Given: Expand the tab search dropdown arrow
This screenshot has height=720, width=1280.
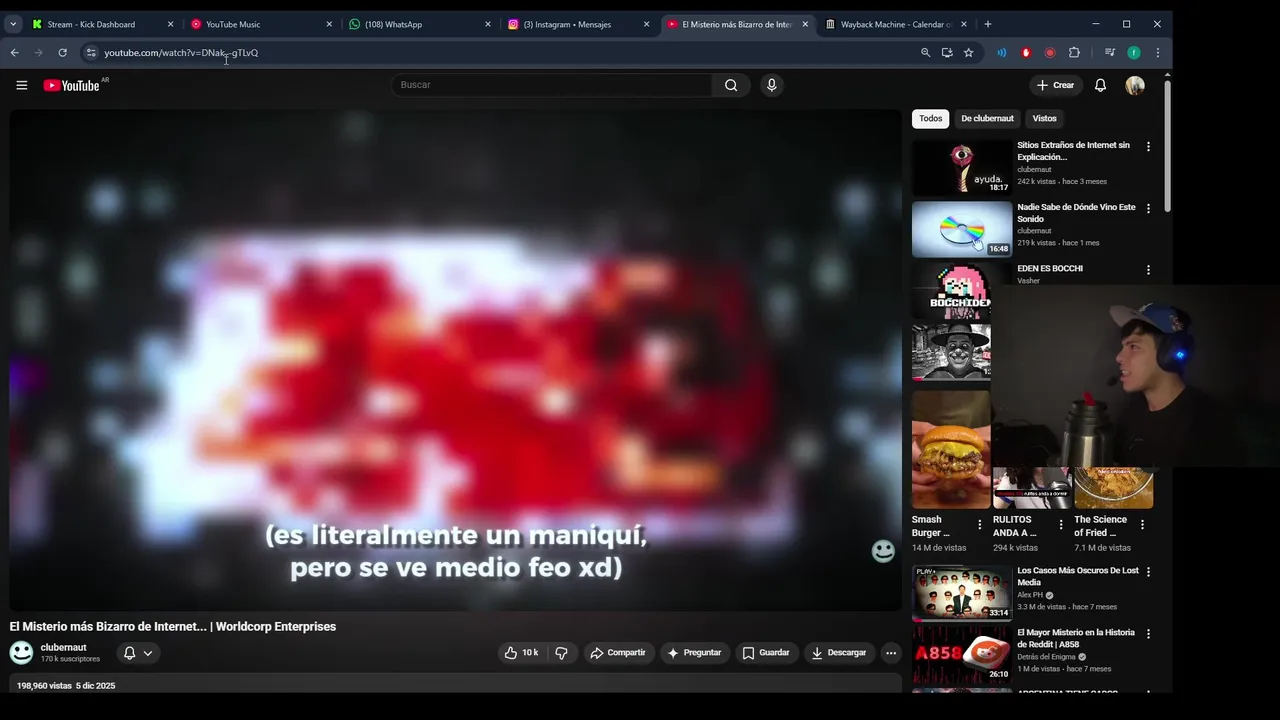Looking at the screenshot, I should (13, 24).
